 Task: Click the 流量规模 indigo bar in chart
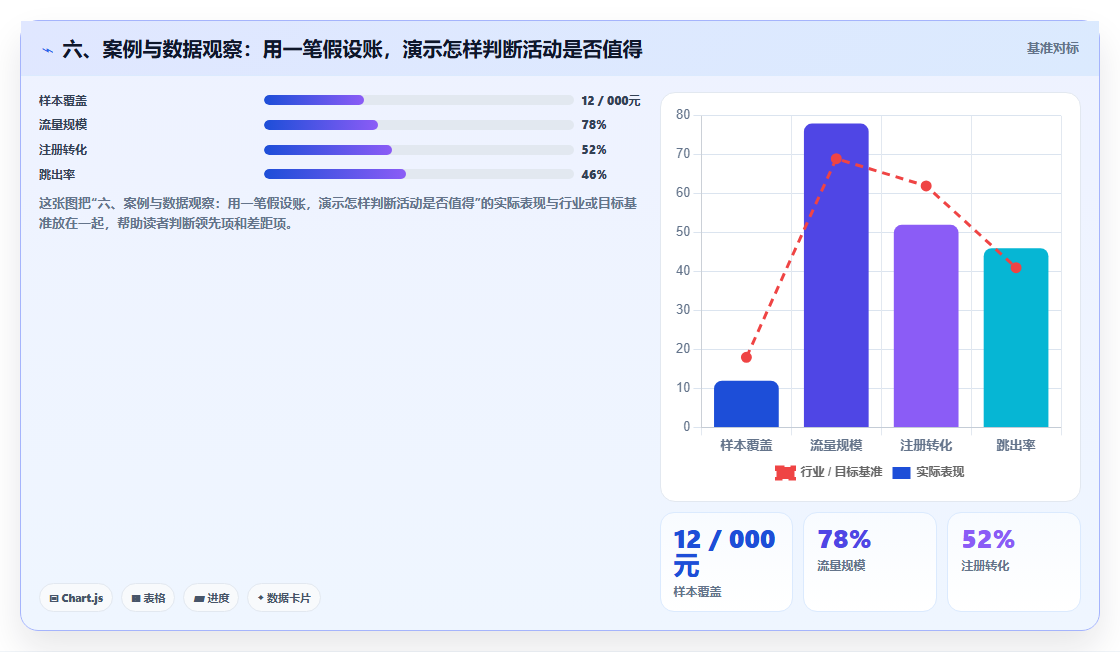pos(836,275)
